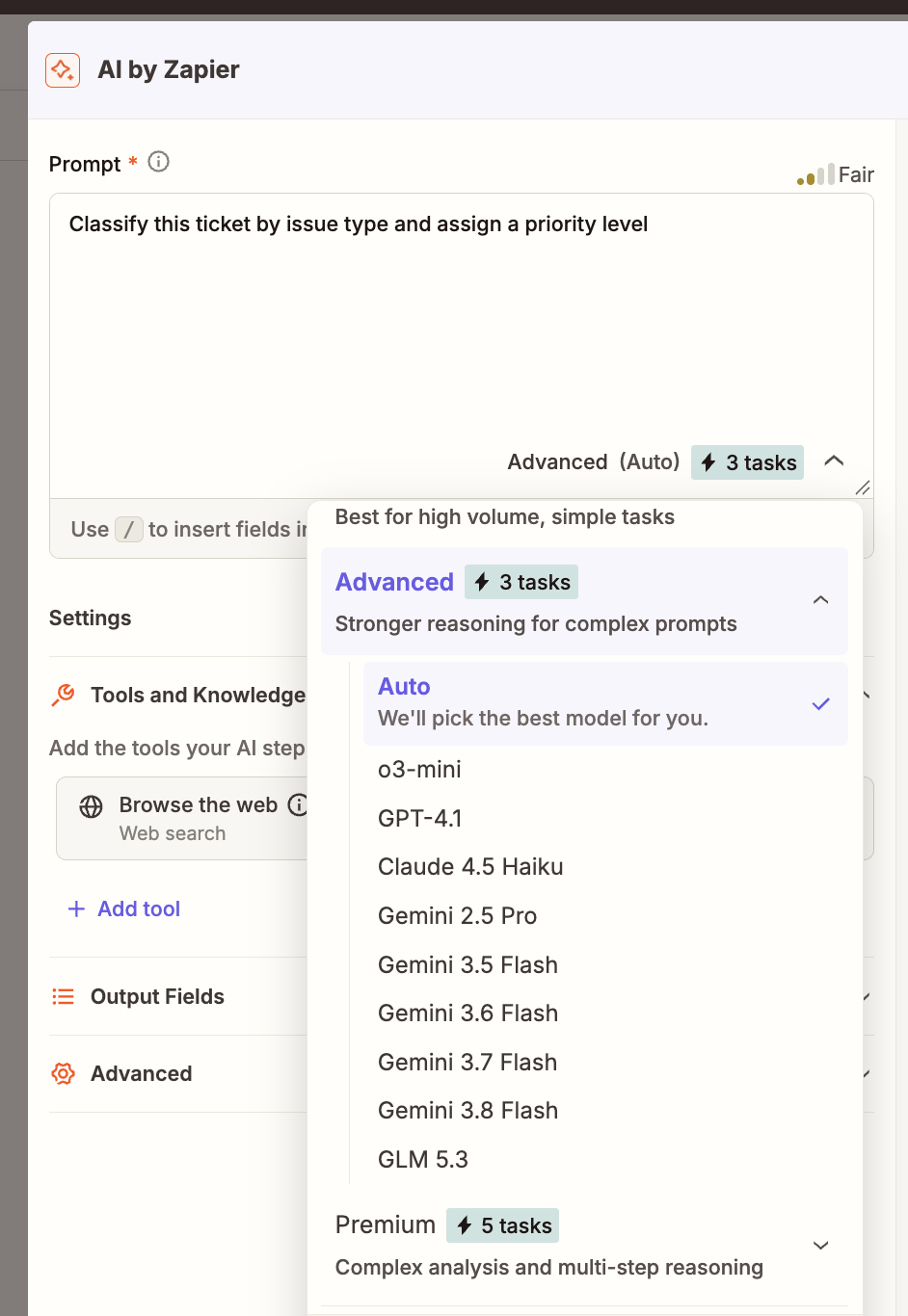Viewport: 908px width, 1316px height.
Task: Click 'Complex analysis and multi-step reasoning' text
Action: pos(549,1267)
